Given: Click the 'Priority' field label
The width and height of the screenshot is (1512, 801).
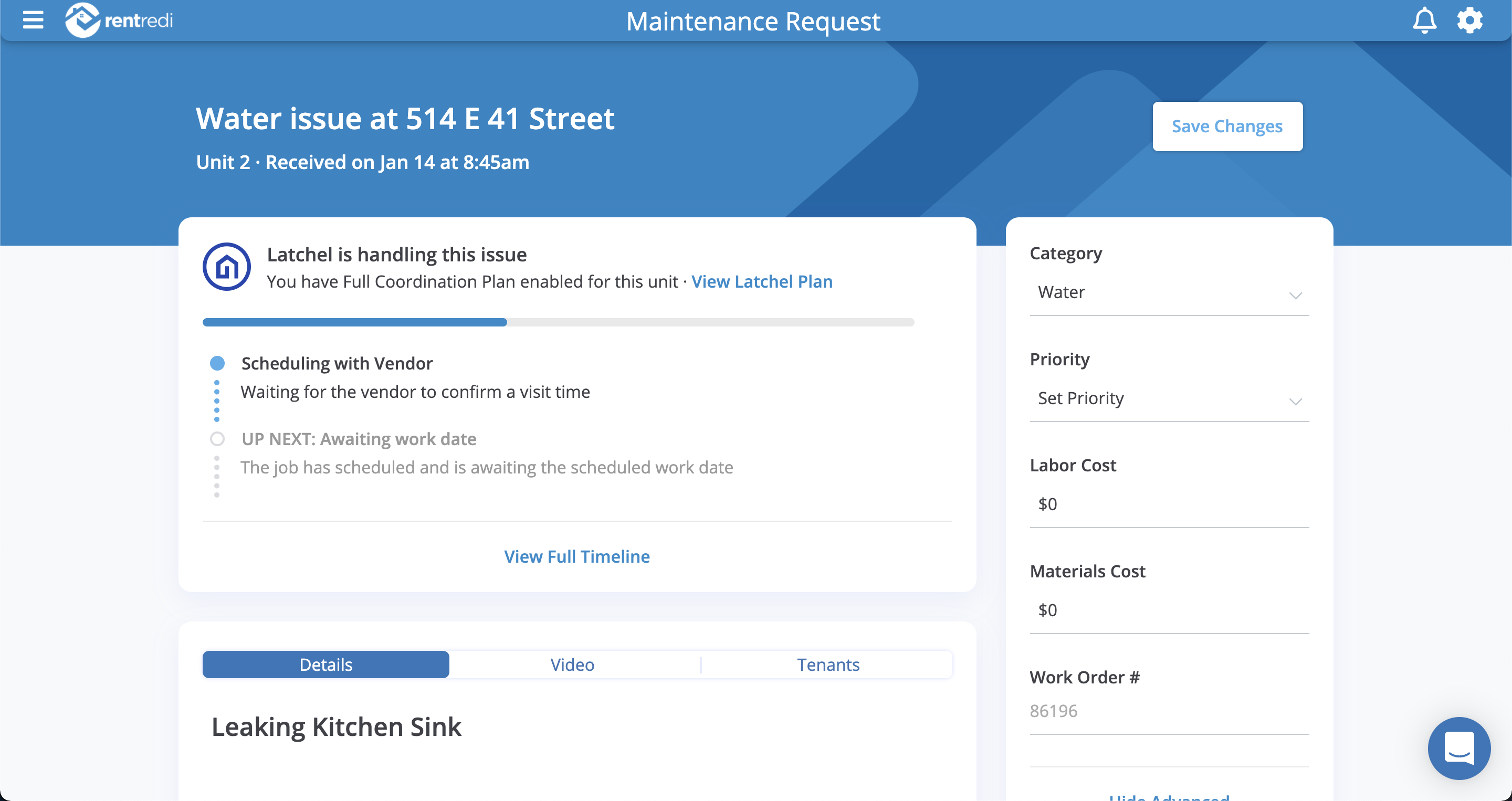Looking at the screenshot, I should point(1059,359).
